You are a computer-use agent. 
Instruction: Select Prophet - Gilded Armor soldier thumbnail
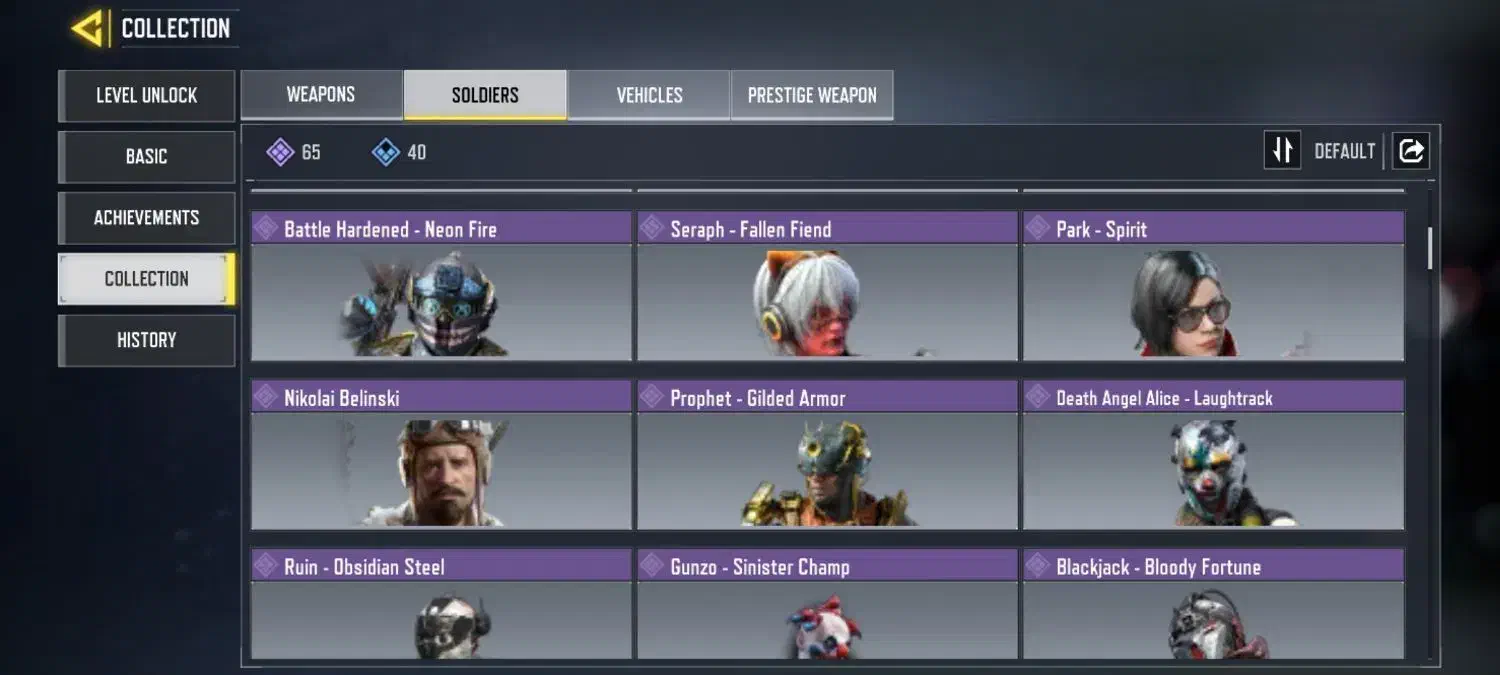[827, 470]
